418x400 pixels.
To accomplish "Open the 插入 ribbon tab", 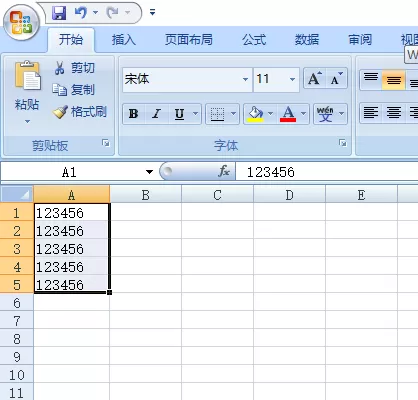I will 124,40.
